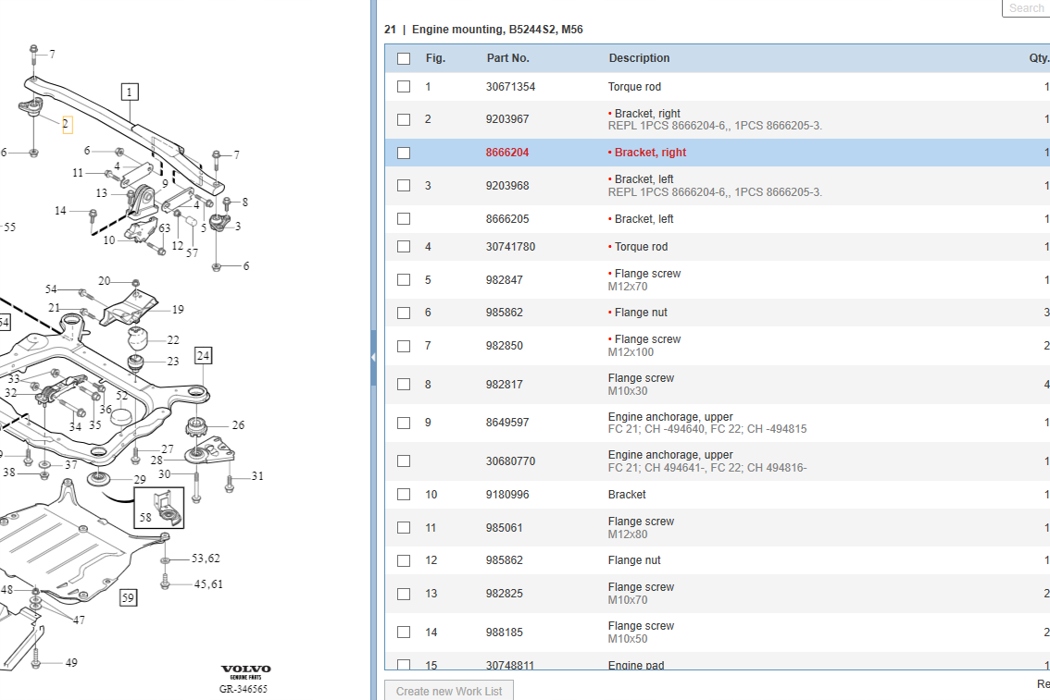Click boxed callout 24 on the subframe diagram

pyautogui.click(x=203, y=356)
